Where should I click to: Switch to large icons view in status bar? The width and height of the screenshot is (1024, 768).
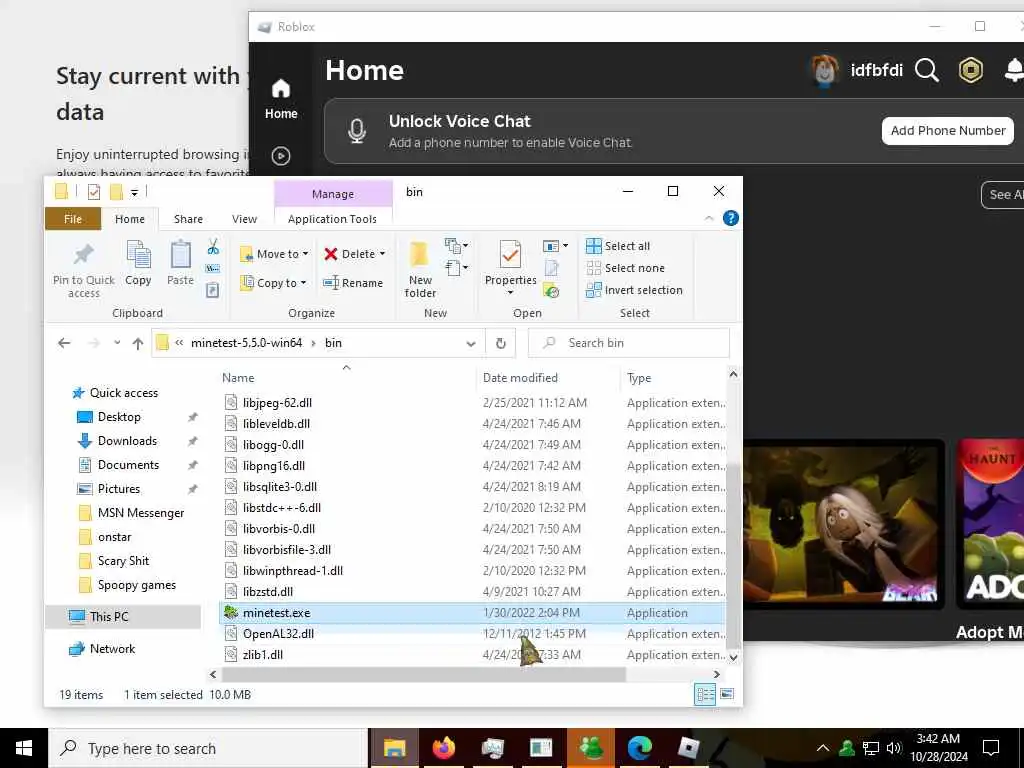(x=727, y=694)
